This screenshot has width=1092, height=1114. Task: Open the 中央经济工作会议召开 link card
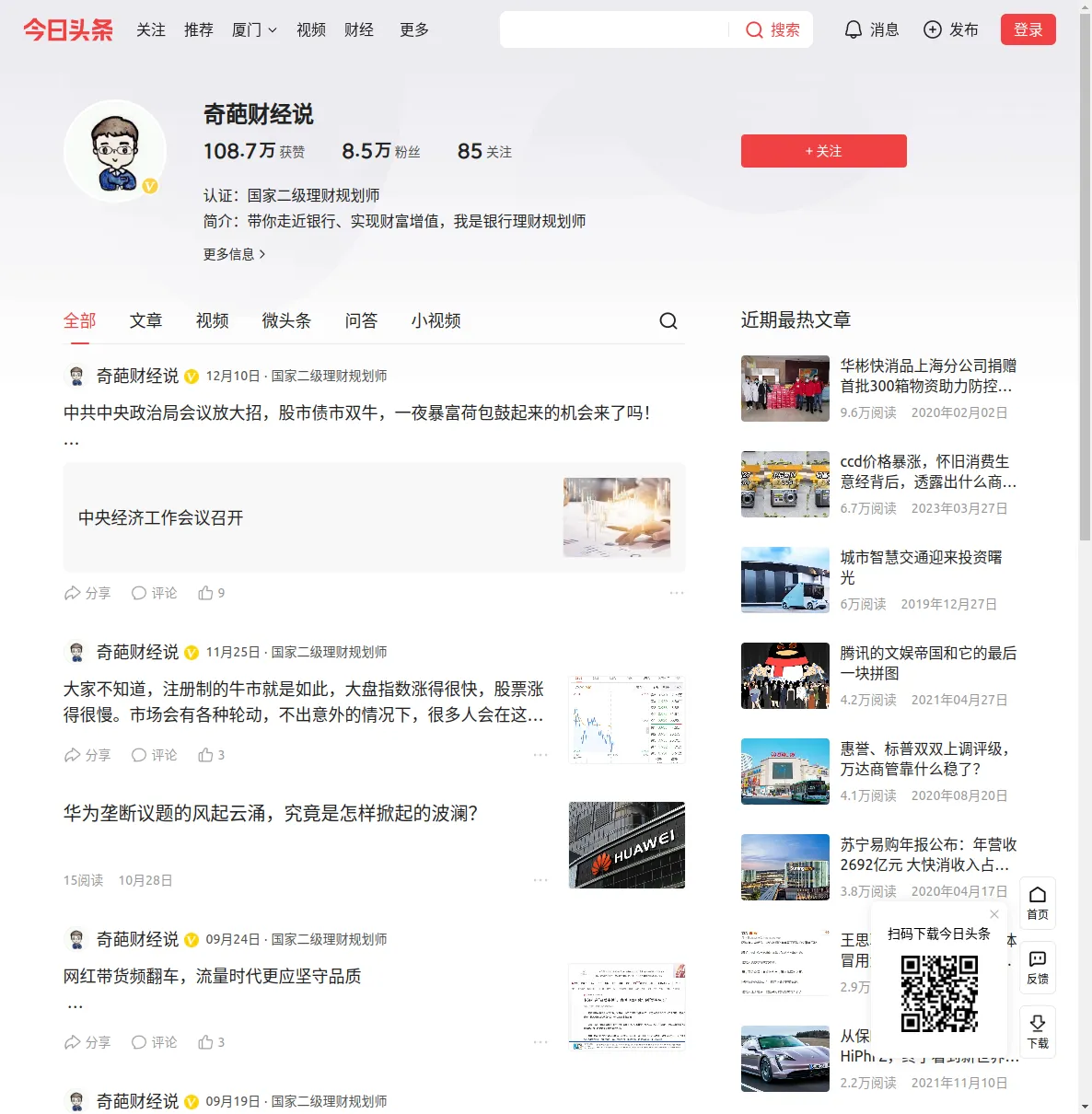(x=375, y=517)
